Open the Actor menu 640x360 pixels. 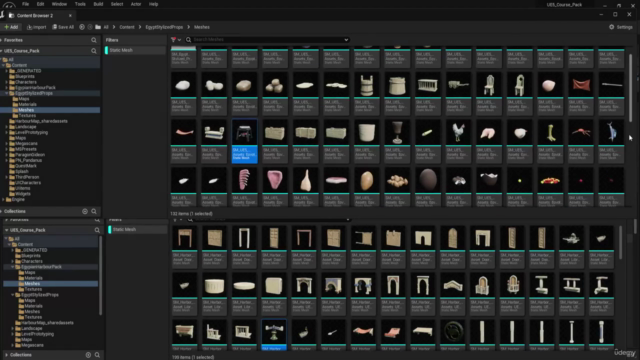(136, 4)
